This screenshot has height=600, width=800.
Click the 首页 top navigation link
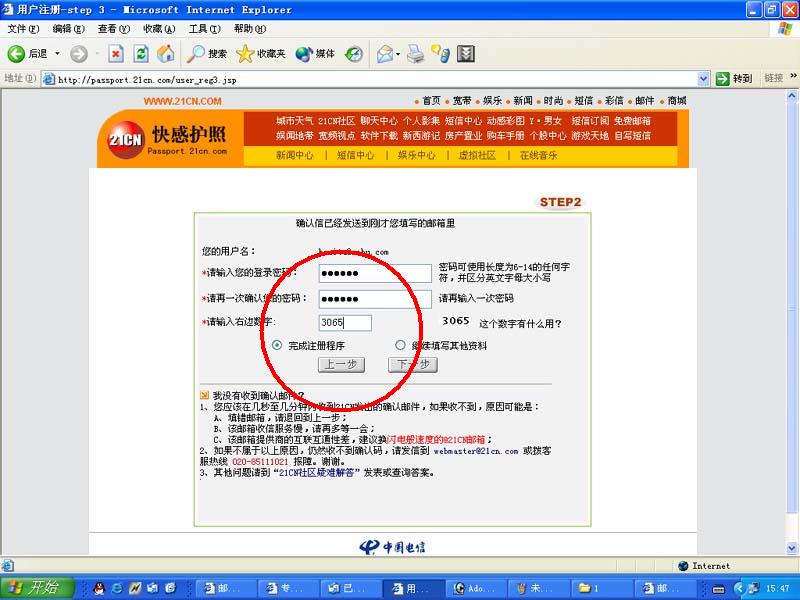[x=431, y=101]
